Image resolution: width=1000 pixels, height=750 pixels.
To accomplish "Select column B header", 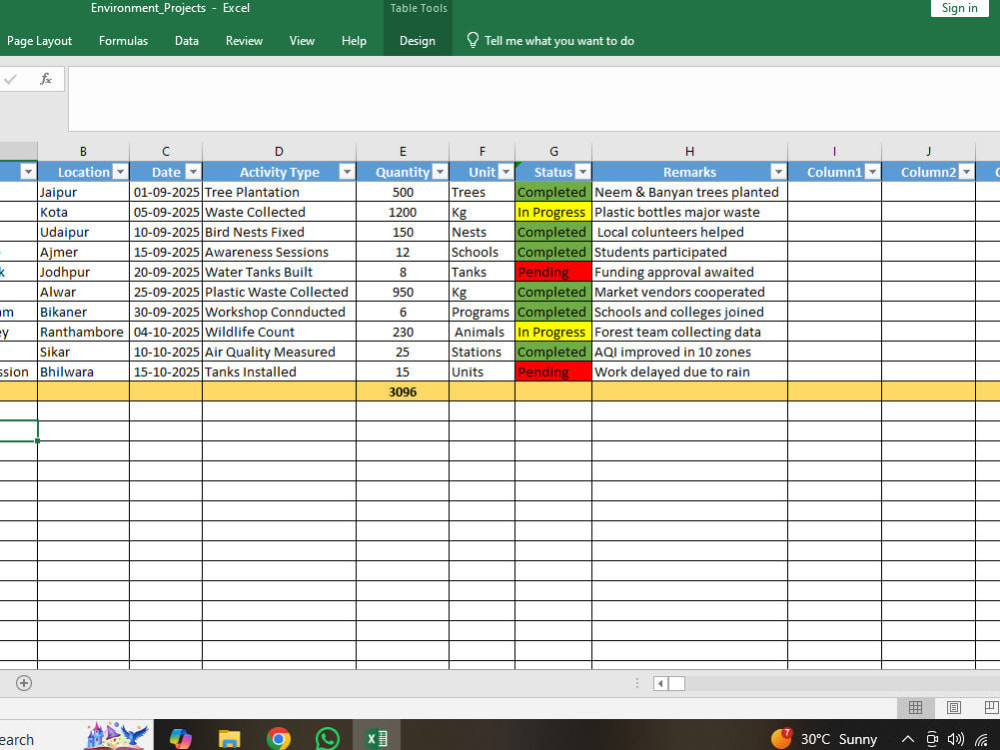I will (x=83, y=151).
